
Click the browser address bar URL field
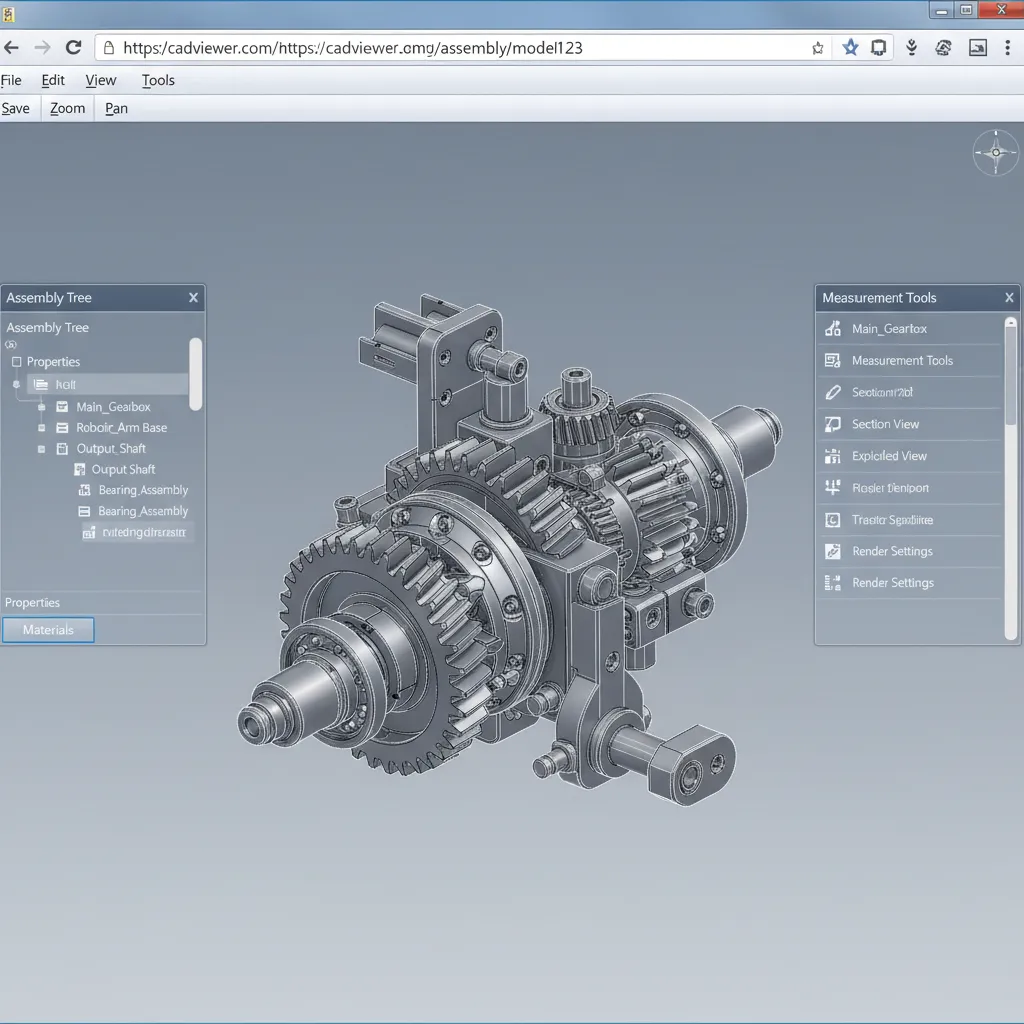(400, 46)
